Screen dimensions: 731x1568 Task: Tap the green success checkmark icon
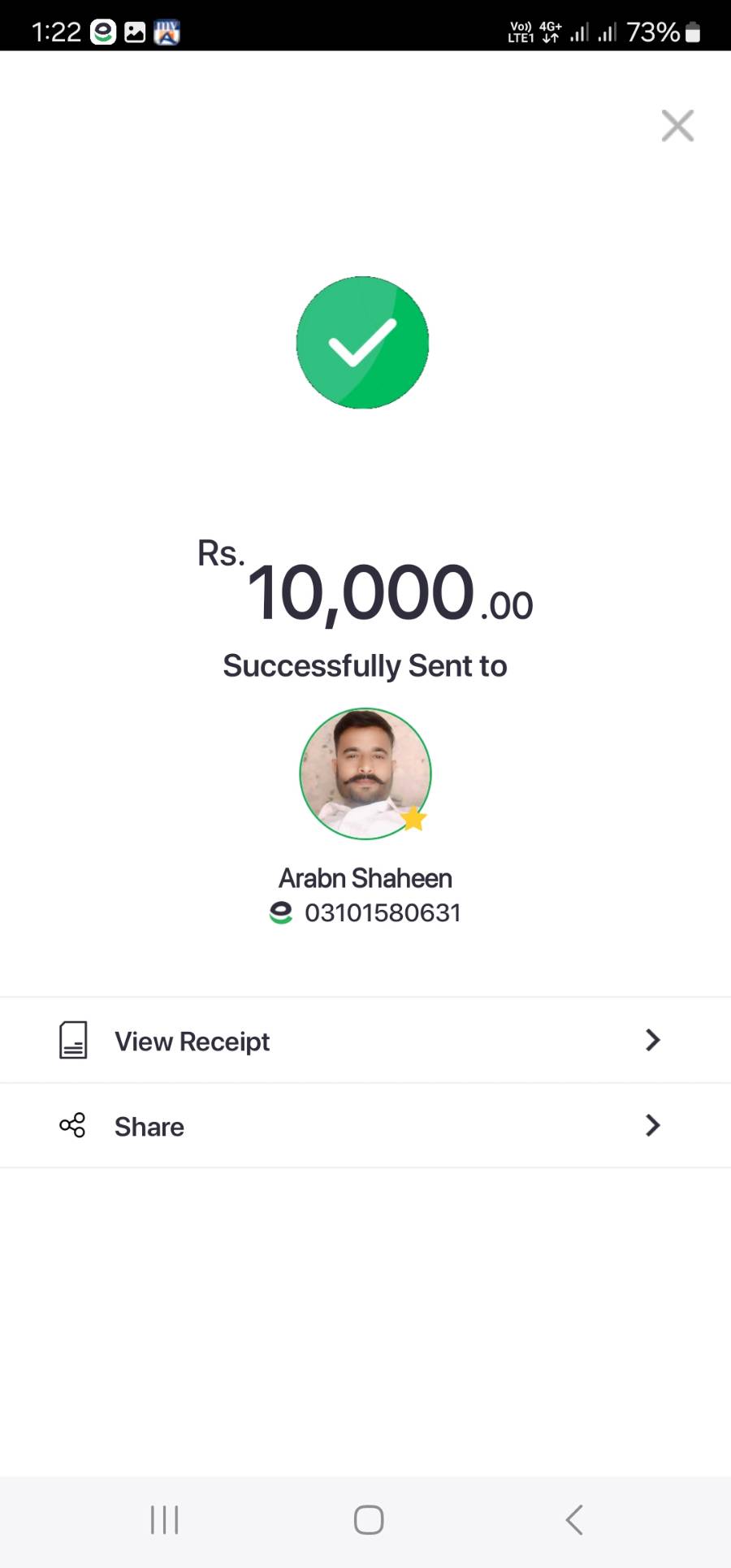click(x=362, y=343)
